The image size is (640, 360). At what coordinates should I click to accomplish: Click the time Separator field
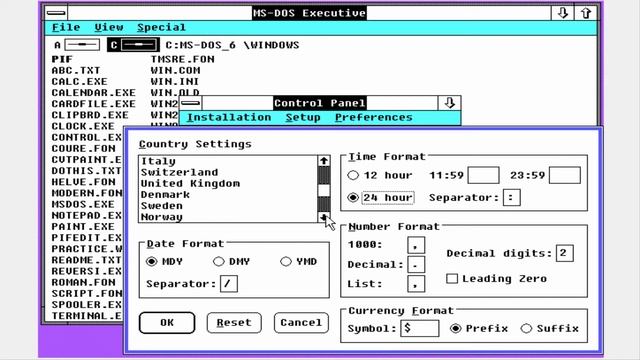point(512,198)
